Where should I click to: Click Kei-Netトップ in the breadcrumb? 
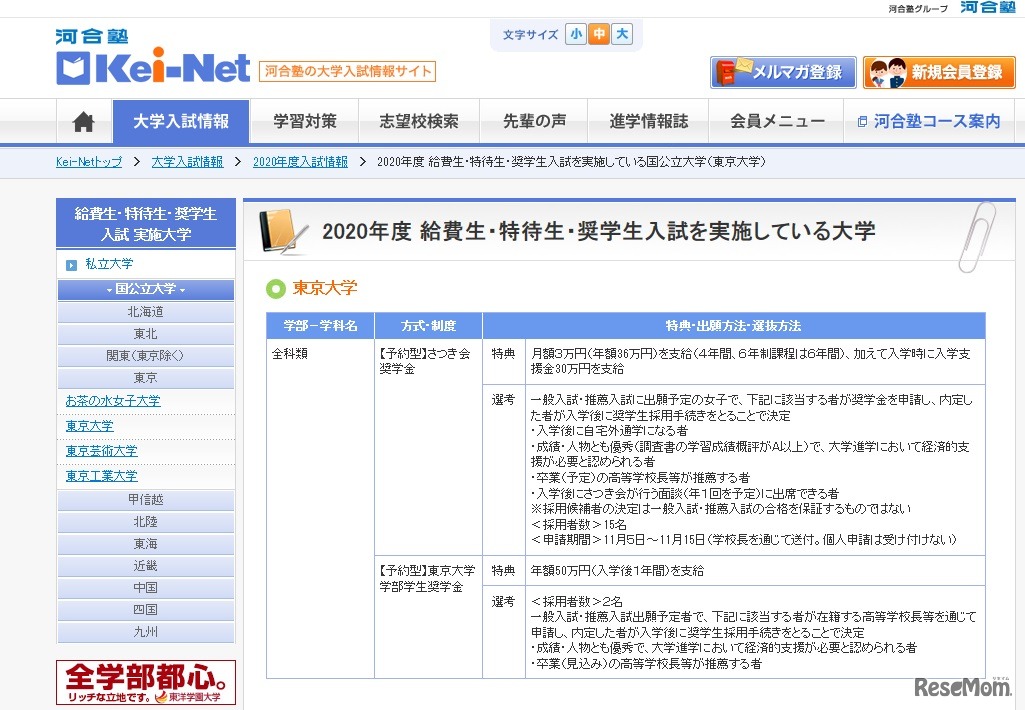click(x=88, y=161)
